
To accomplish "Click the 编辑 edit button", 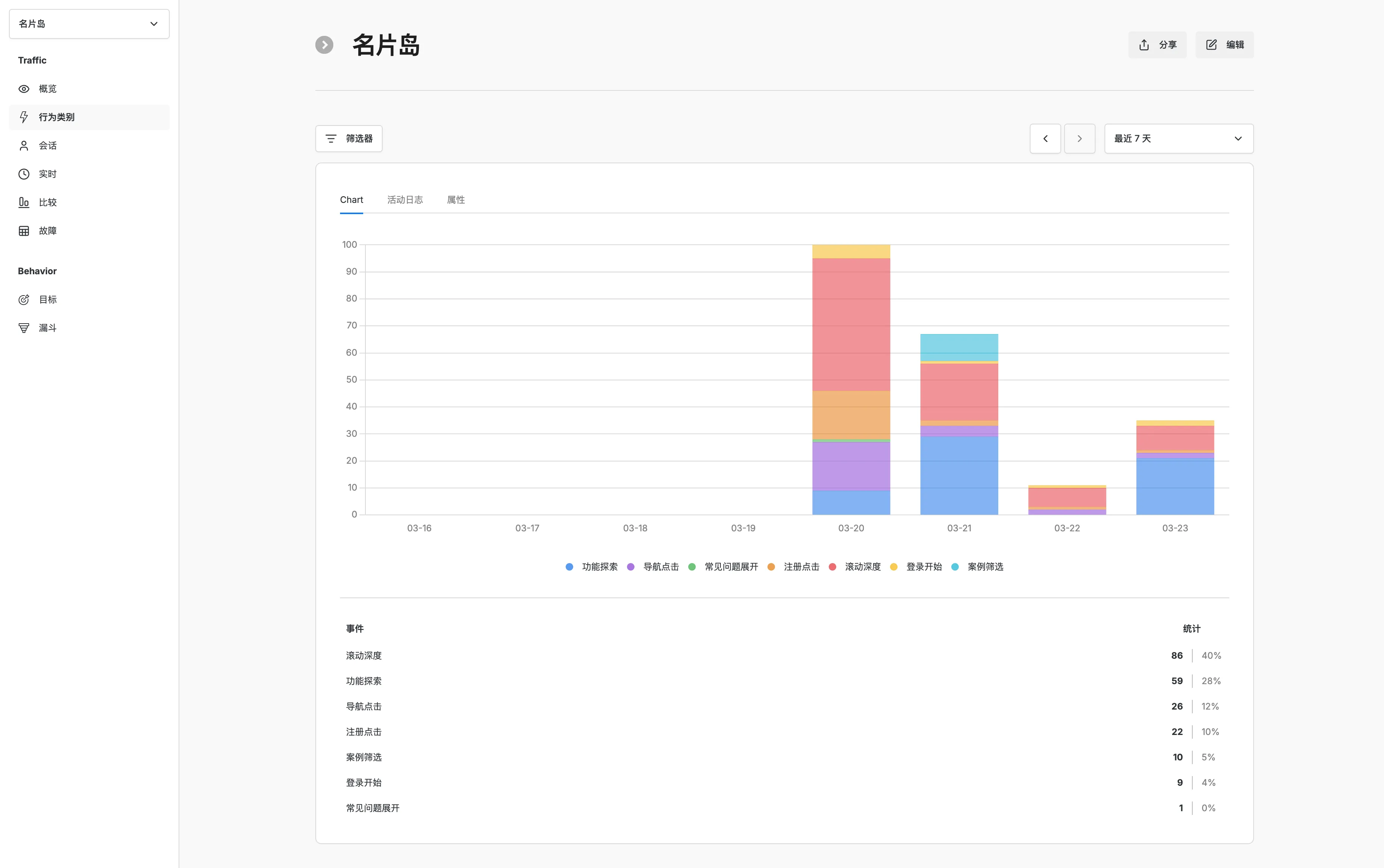I will pyautogui.click(x=1224, y=45).
